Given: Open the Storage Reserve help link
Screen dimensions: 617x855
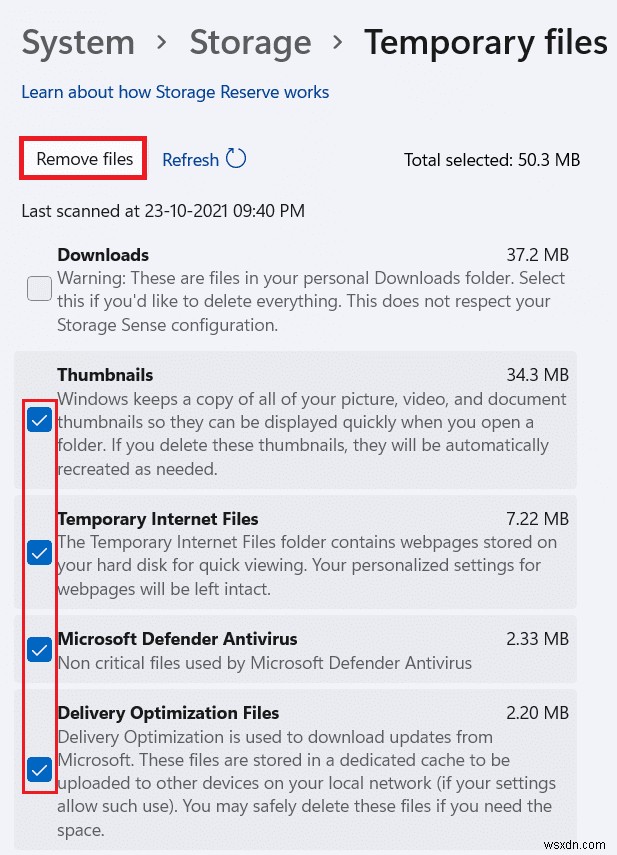Looking at the screenshot, I should [x=175, y=92].
